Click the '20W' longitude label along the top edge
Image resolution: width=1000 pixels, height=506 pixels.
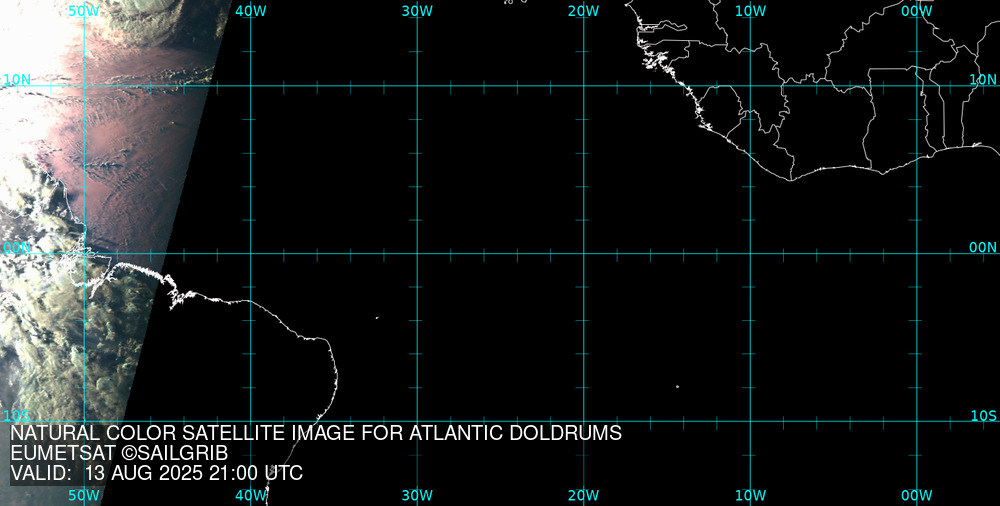pyautogui.click(x=584, y=11)
